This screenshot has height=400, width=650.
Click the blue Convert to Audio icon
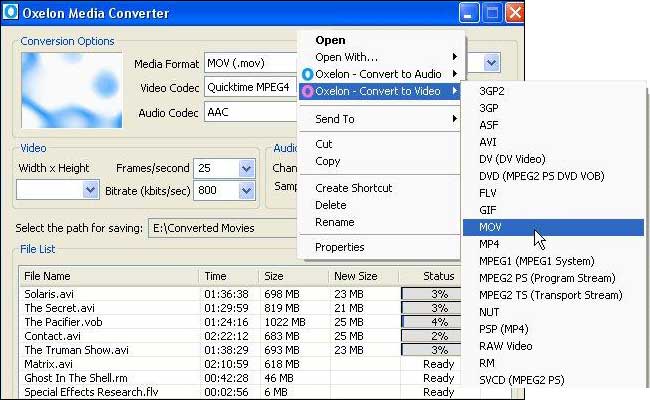click(x=307, y=74)
